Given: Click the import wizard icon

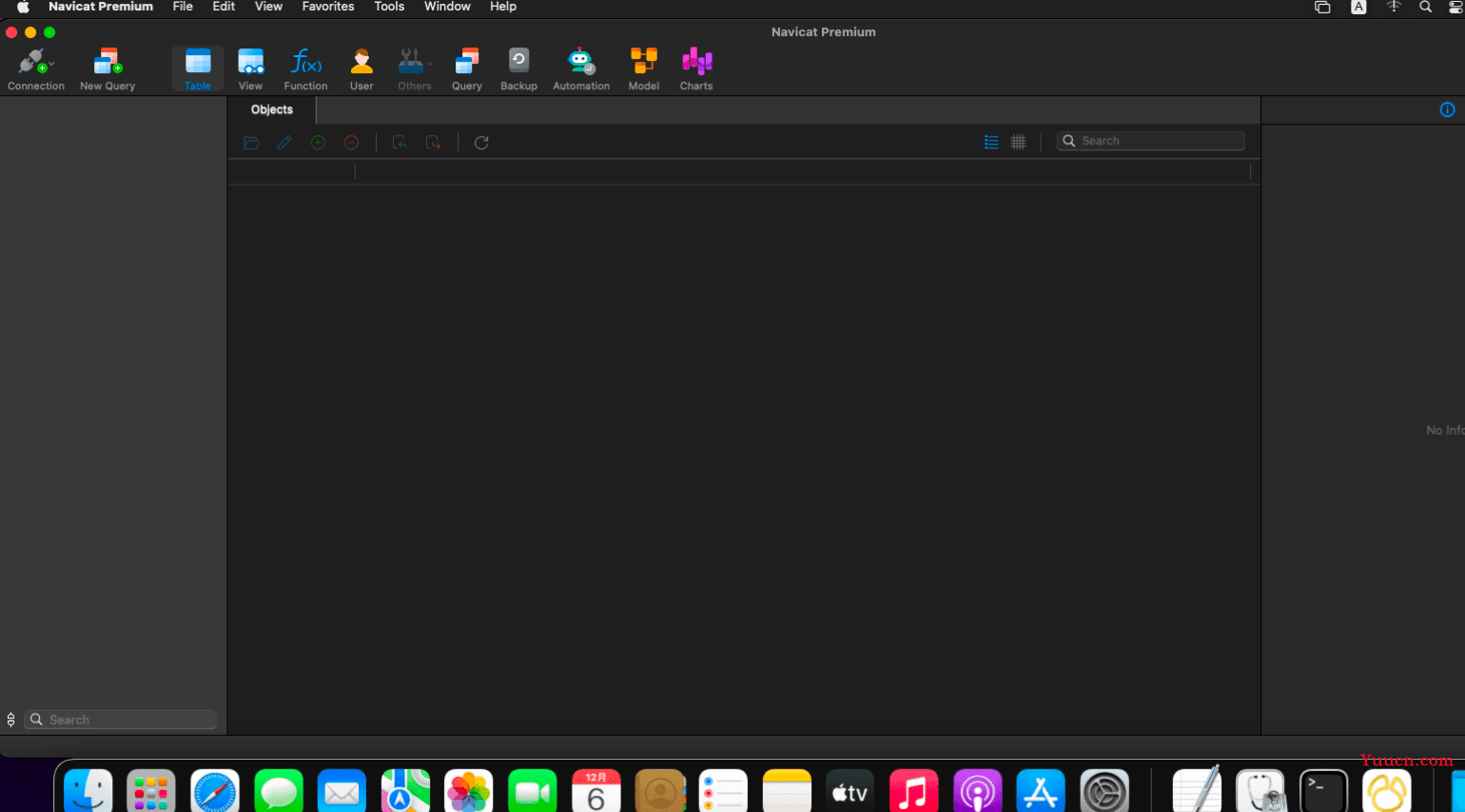Looking at the screenshot, I should tap(400, 143).
